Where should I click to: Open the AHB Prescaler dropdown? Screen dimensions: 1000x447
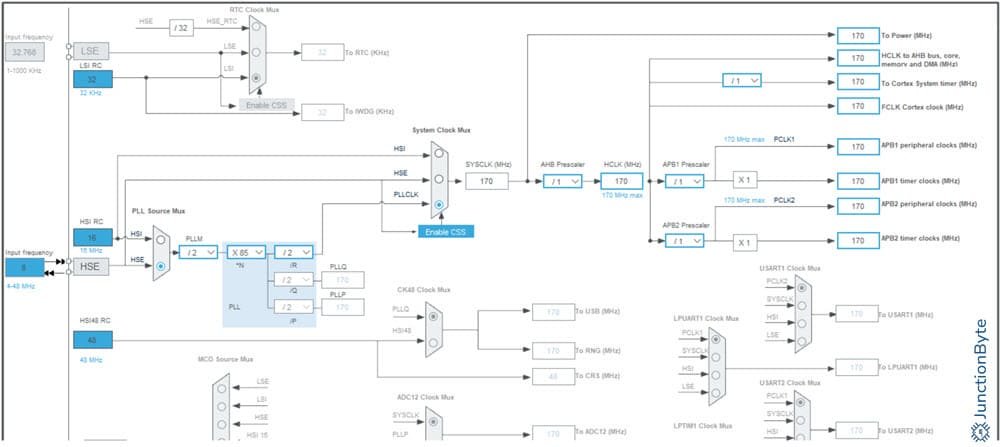pyautogui.click(x=562, y=181)
